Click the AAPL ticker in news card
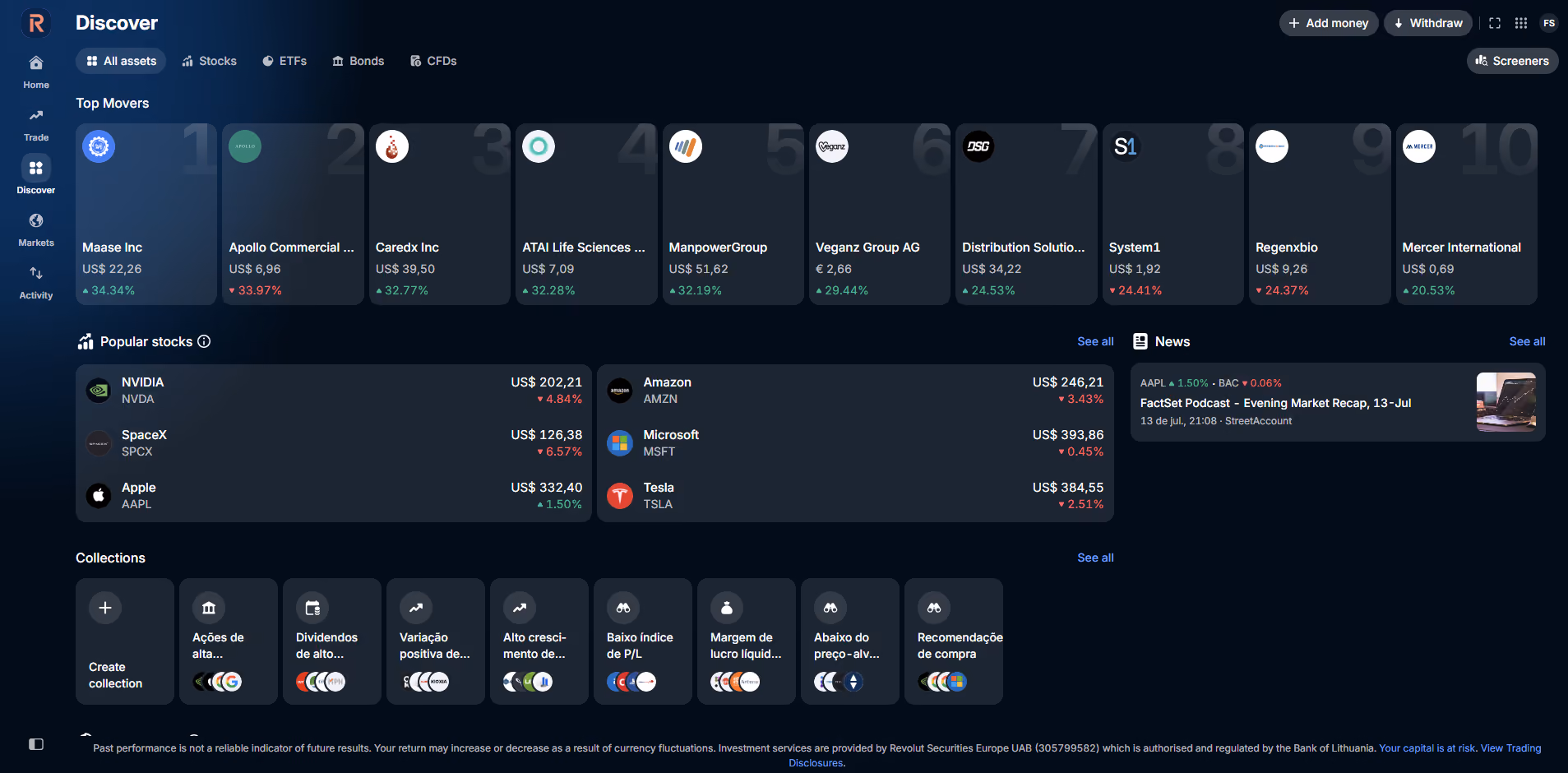The image size is (1568, 773). (1153, 383)
